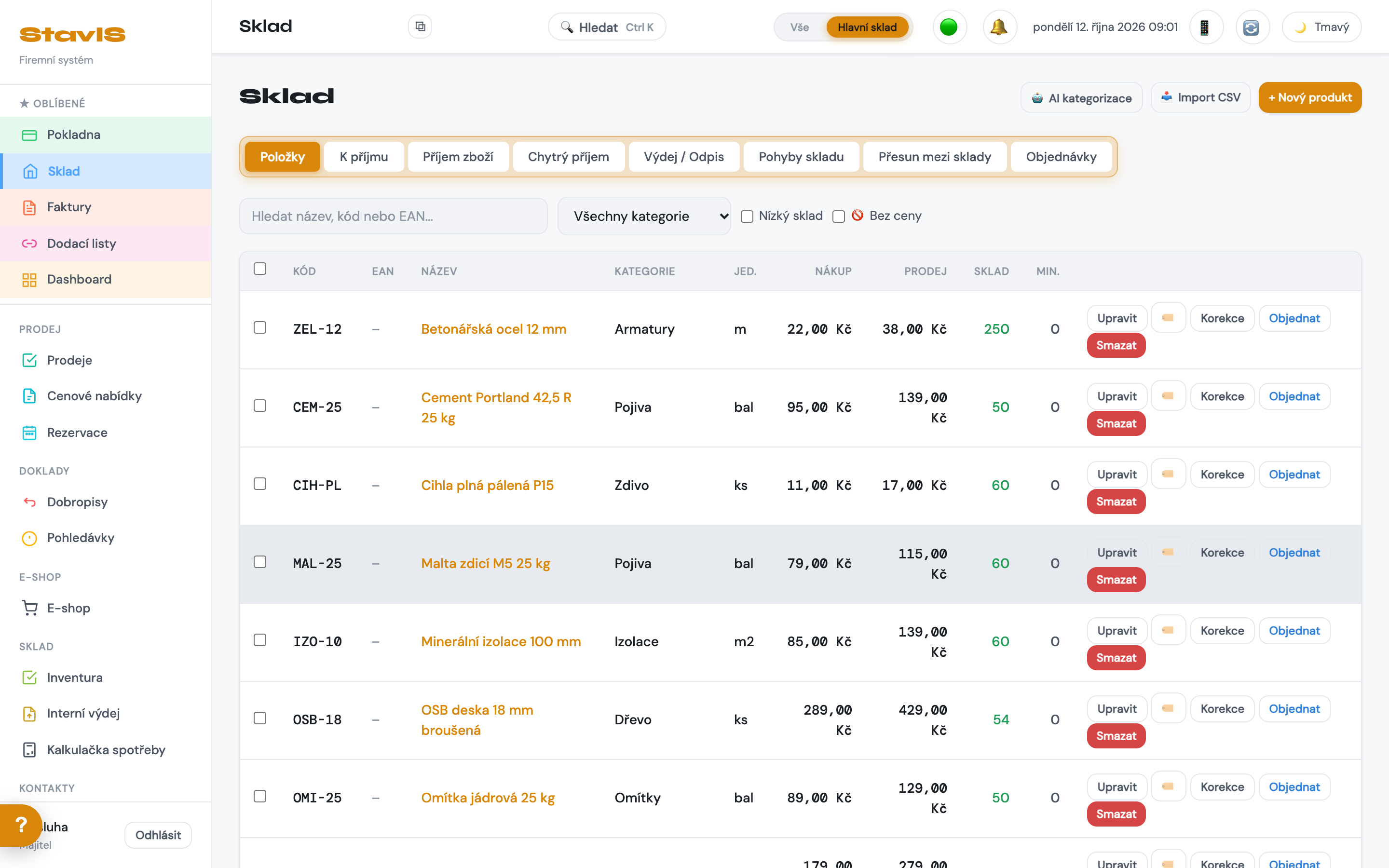Click the label tag icon for CIH-PL row
The width and height of the screenshot is (1389, 868).
tap(1168, 474)
